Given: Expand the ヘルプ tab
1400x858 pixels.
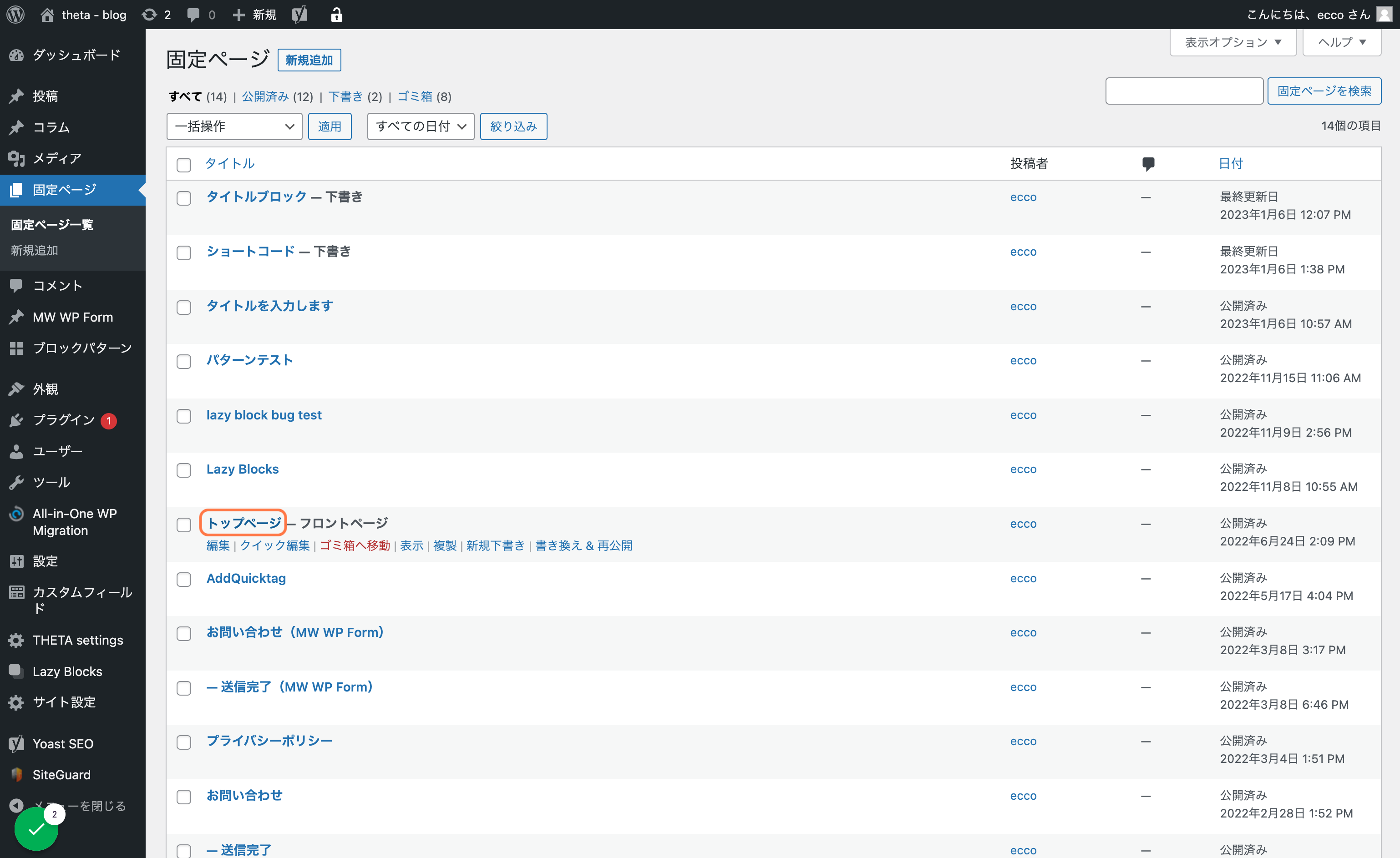Looking at the screenshot, I should click(x=1341, y=43).
